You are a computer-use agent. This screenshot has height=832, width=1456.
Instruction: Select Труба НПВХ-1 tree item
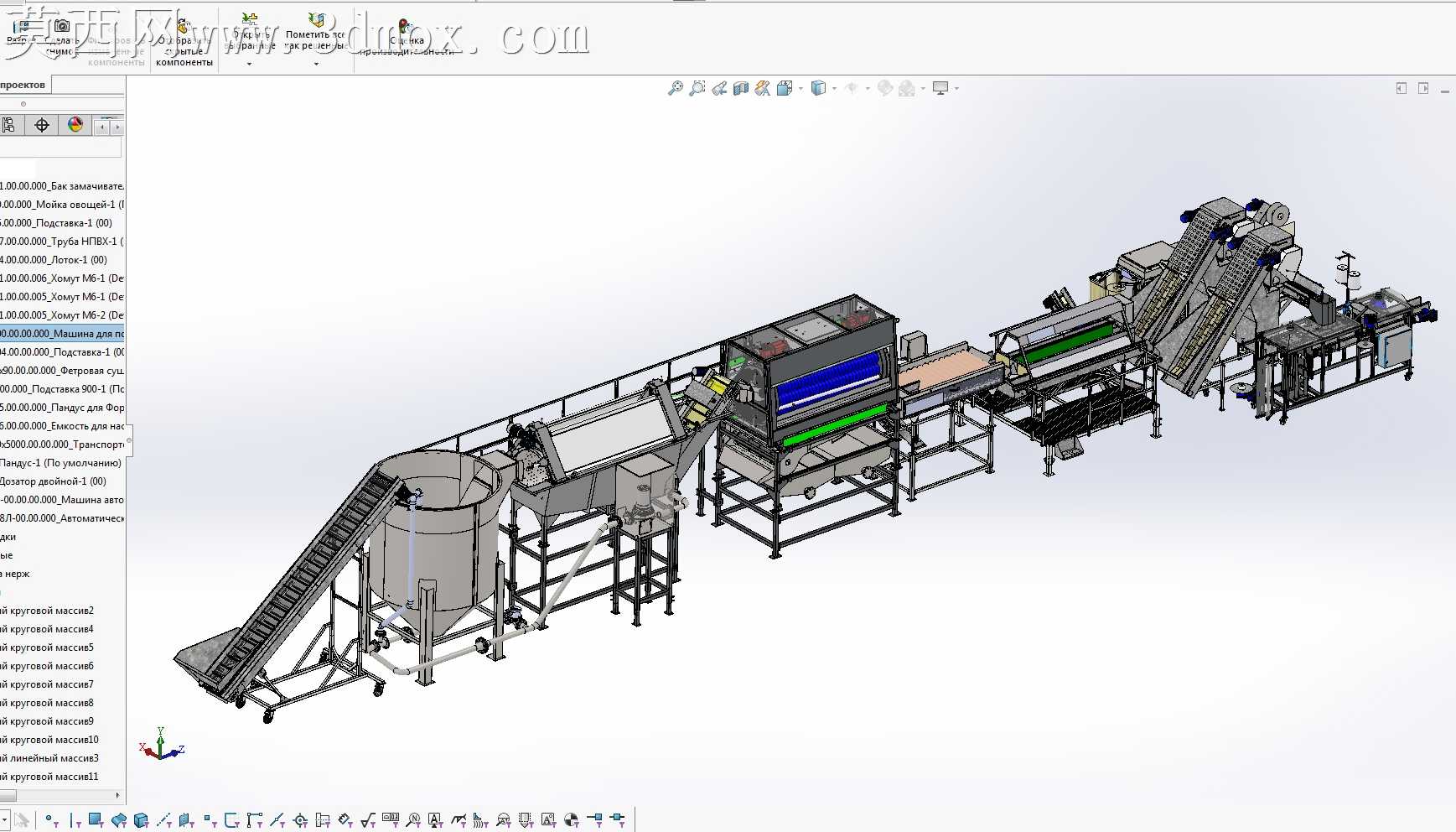[62, 242]
